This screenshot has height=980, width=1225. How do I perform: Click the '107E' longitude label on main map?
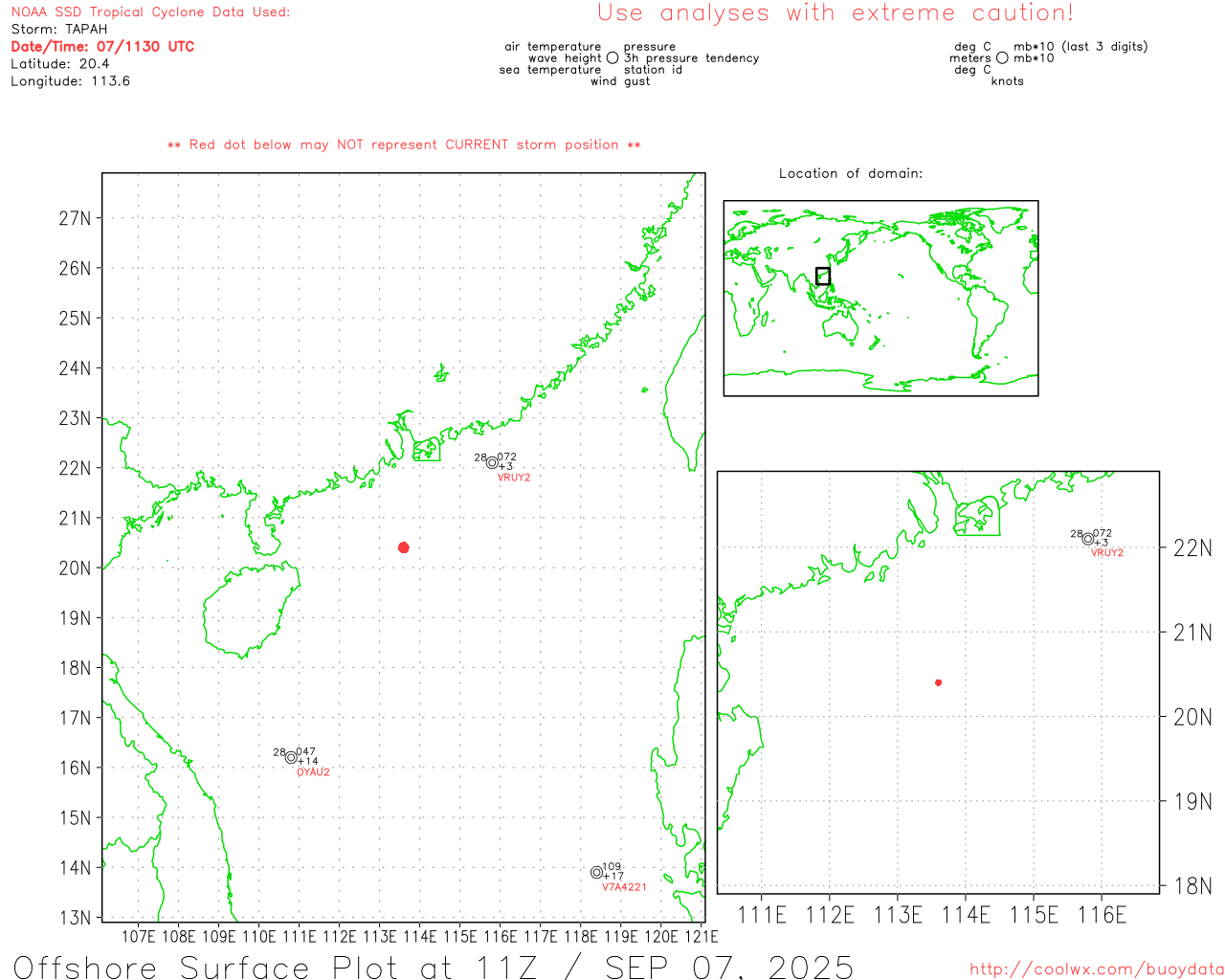pos(139,936)
